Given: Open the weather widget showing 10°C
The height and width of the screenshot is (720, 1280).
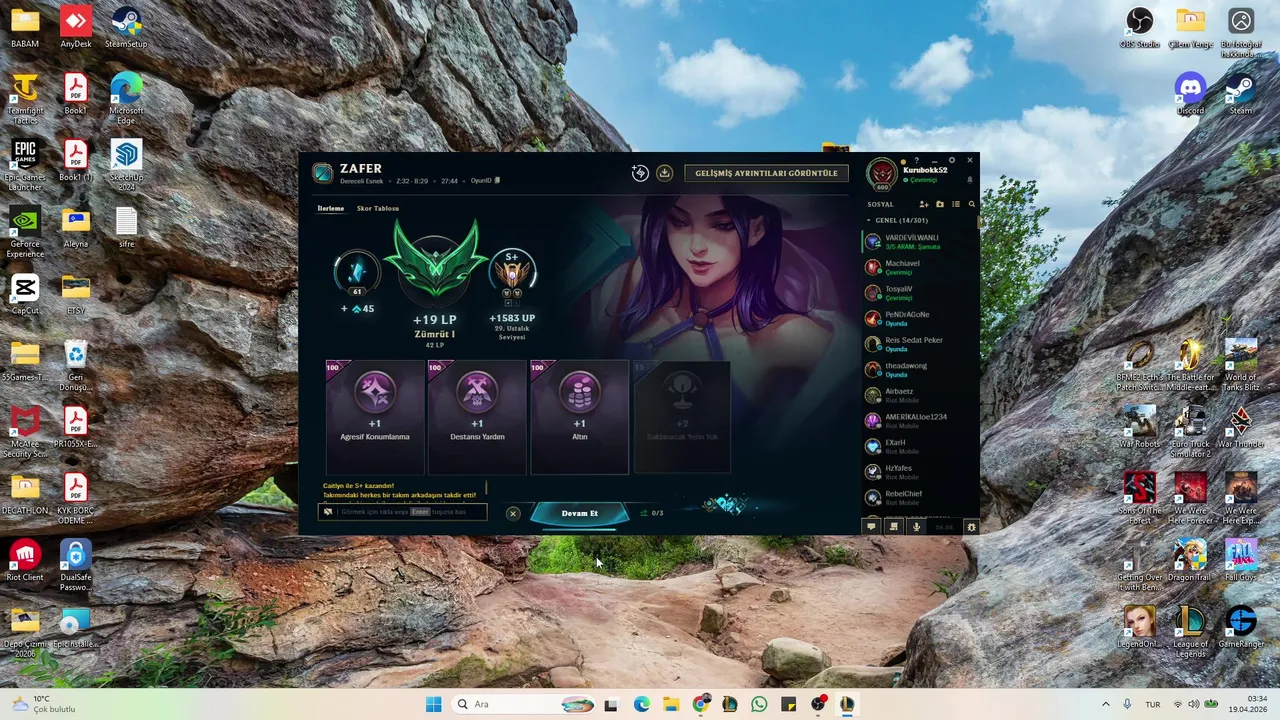Looking at the screenshot, I should pos(42,704).
